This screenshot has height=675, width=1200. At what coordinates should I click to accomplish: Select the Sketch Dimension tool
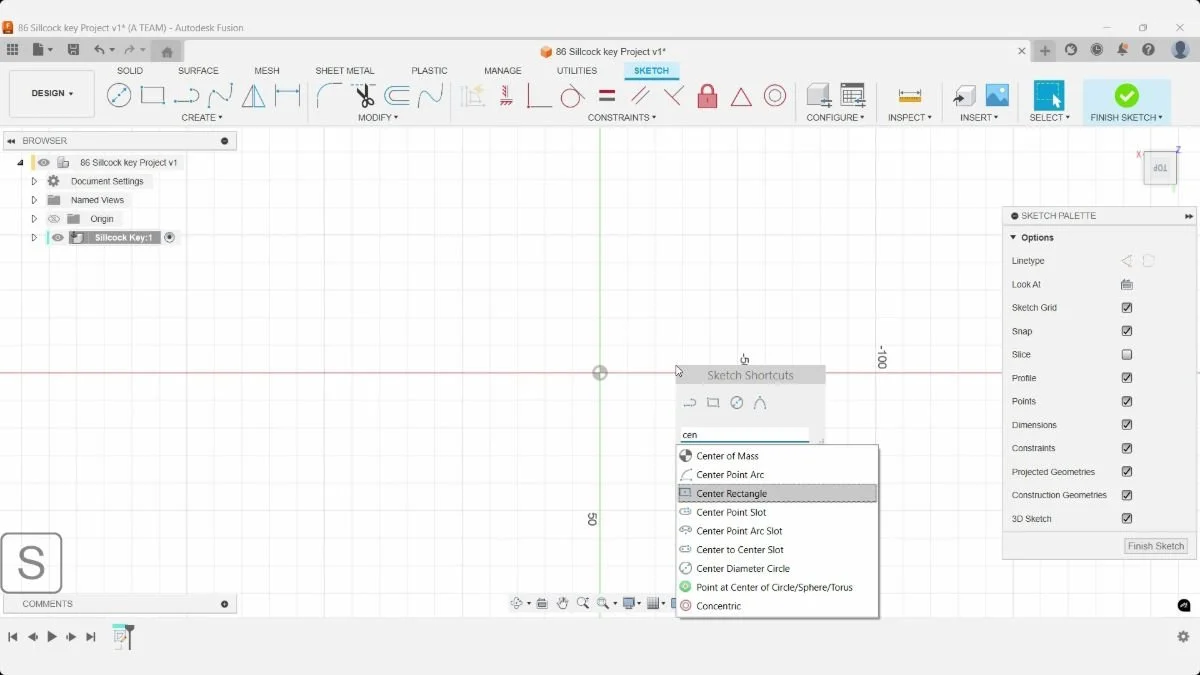click(288, 96)
